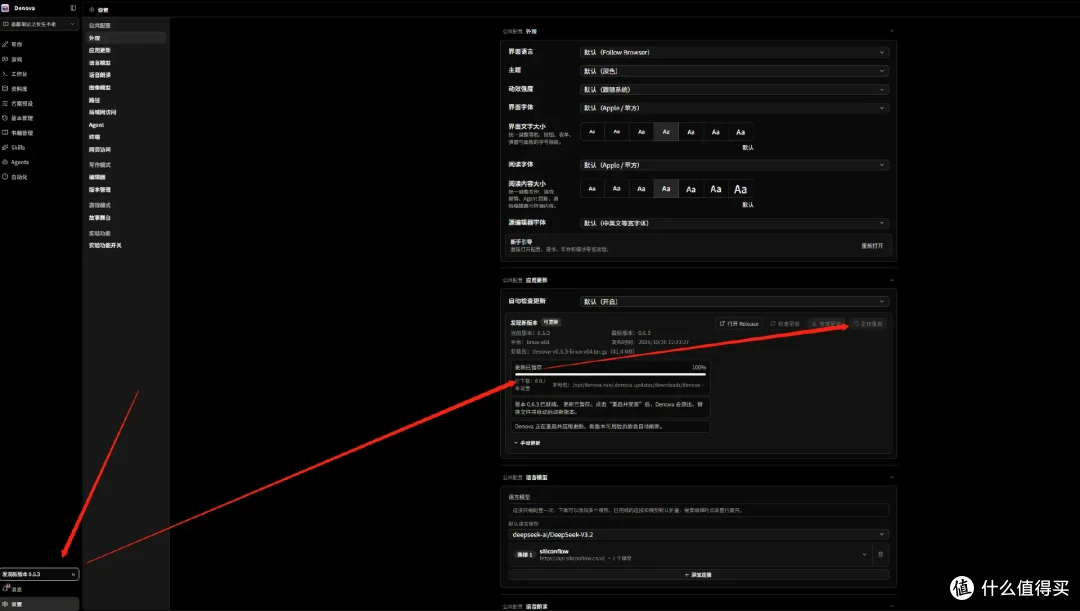Viewport: 1080px width, 611px height.
Task: Click the 打开 Release button
Action: (739, 324)
